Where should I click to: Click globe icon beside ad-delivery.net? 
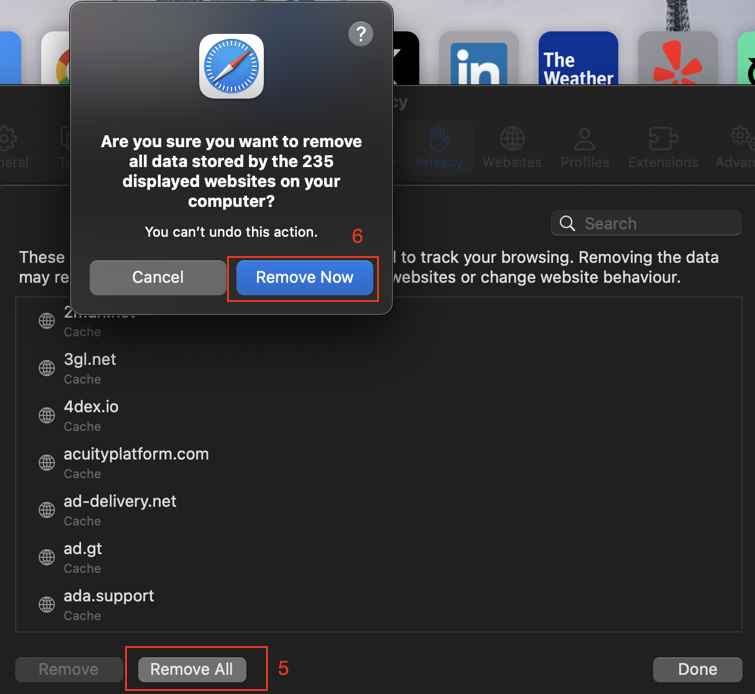click(47, 510)
